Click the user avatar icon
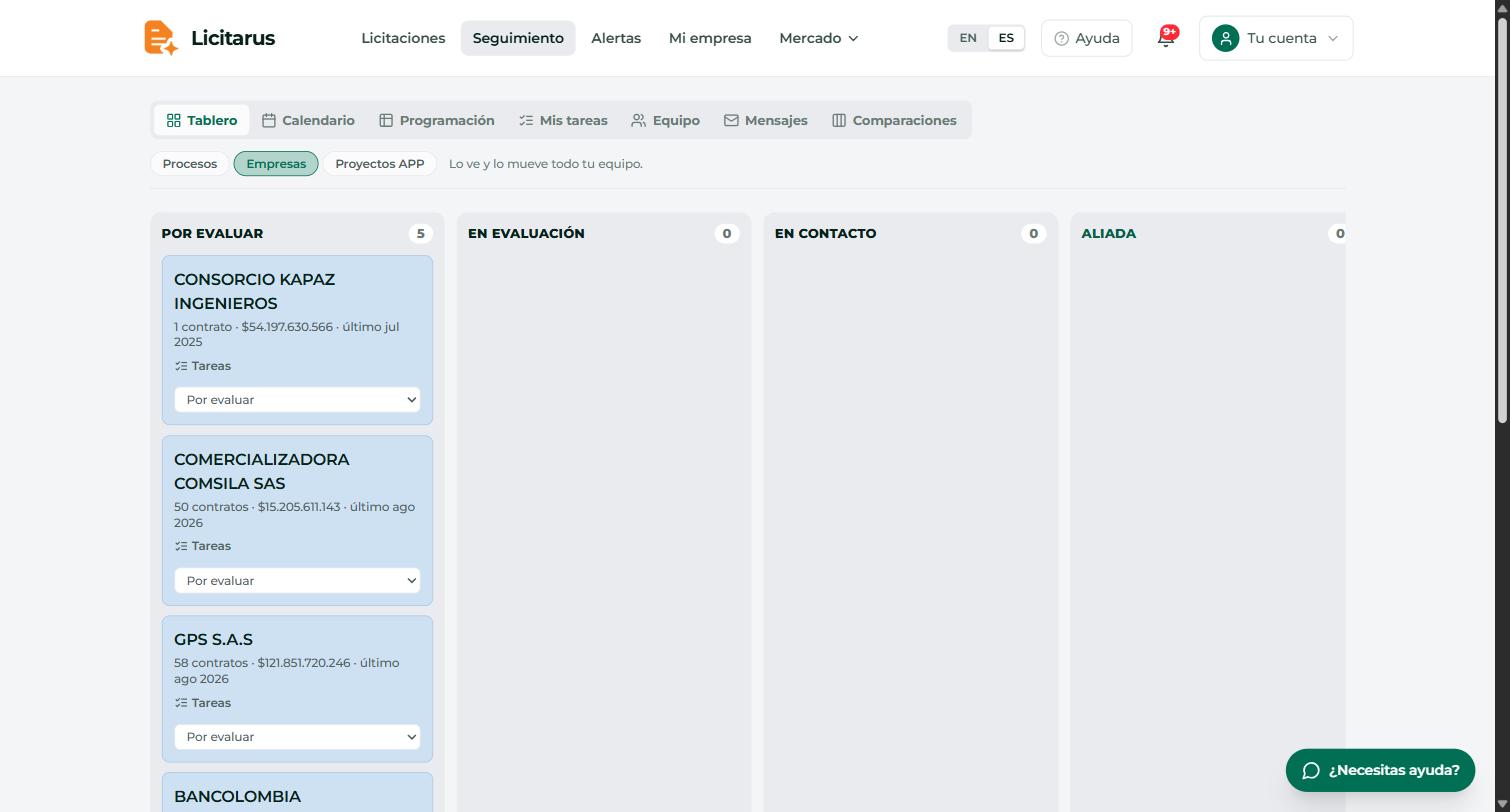 point(1225,38)
